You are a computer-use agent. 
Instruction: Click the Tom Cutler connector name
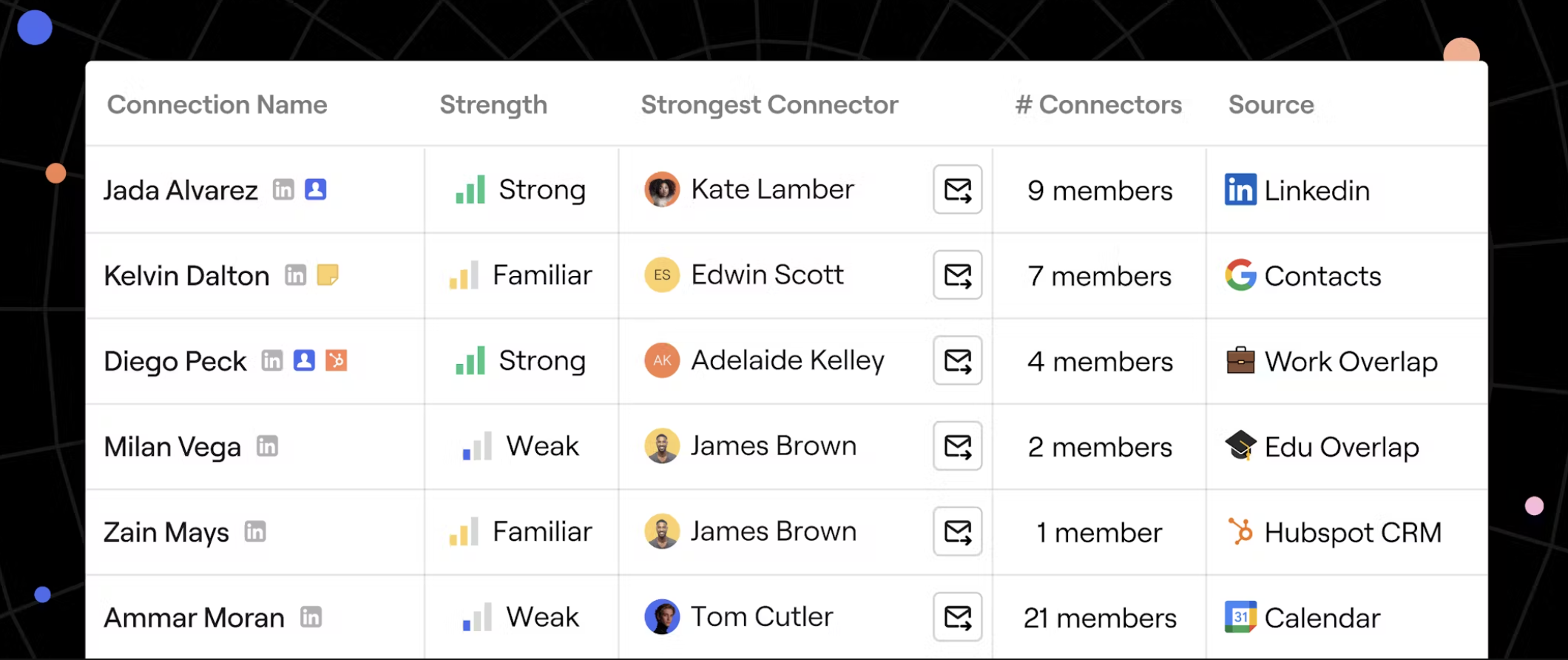tap(761, 617)
